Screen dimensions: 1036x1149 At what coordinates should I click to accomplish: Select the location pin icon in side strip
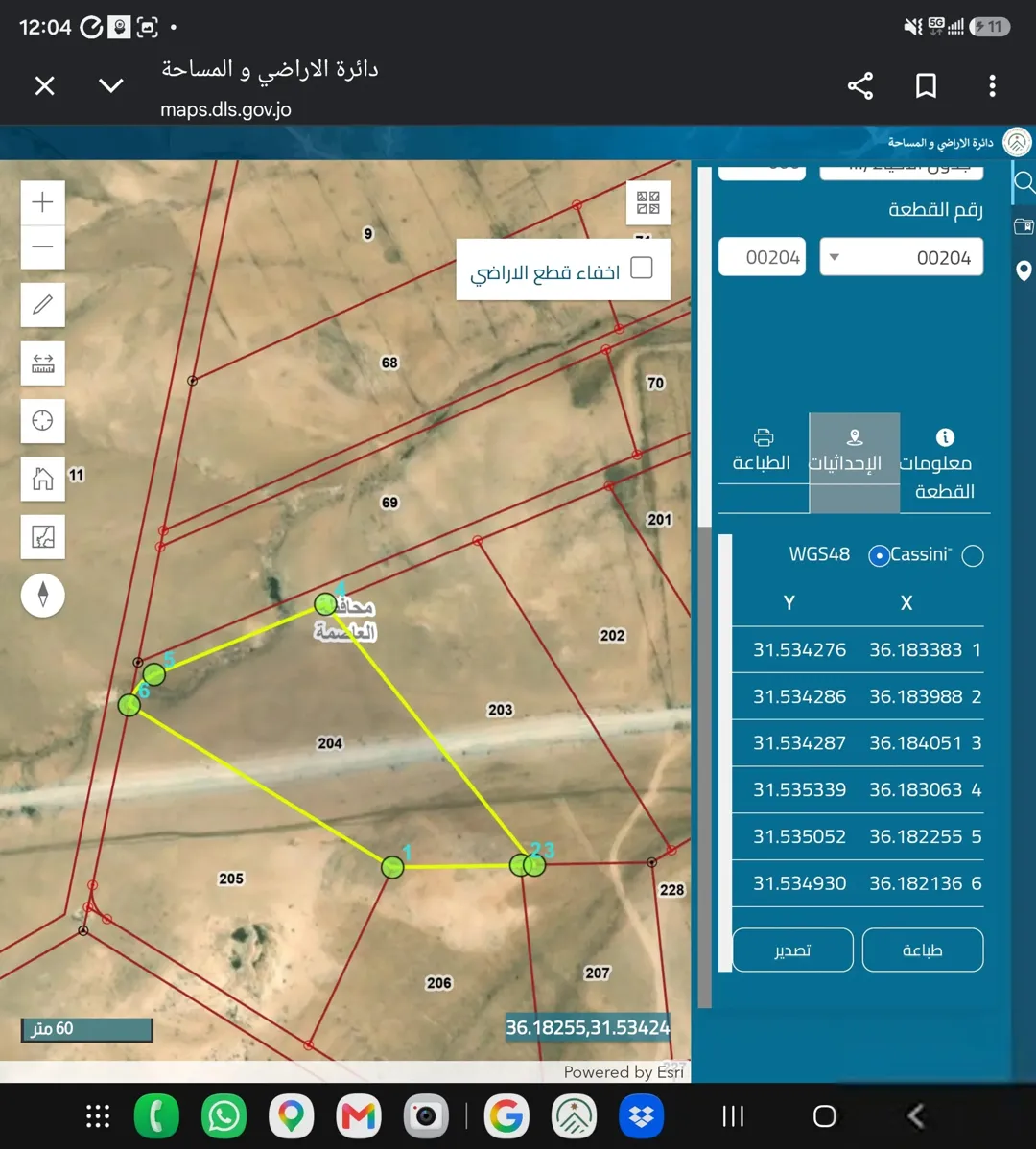(1024, 271)
